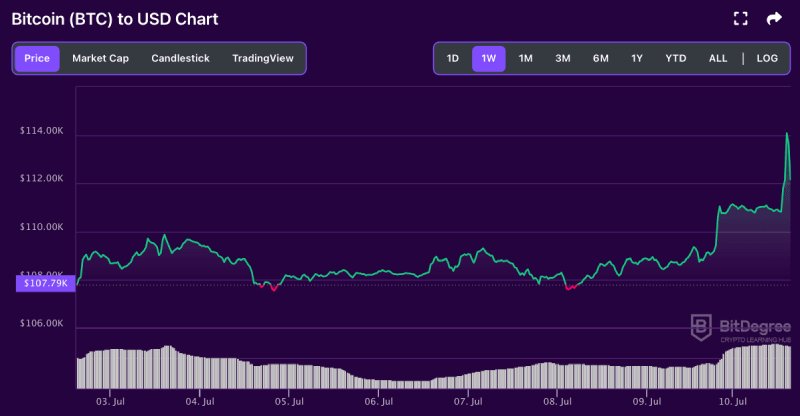The width and height of the screenshot is (800, 416).
Task: Click the $107.79K price marker label
Action: coord(45,283)
